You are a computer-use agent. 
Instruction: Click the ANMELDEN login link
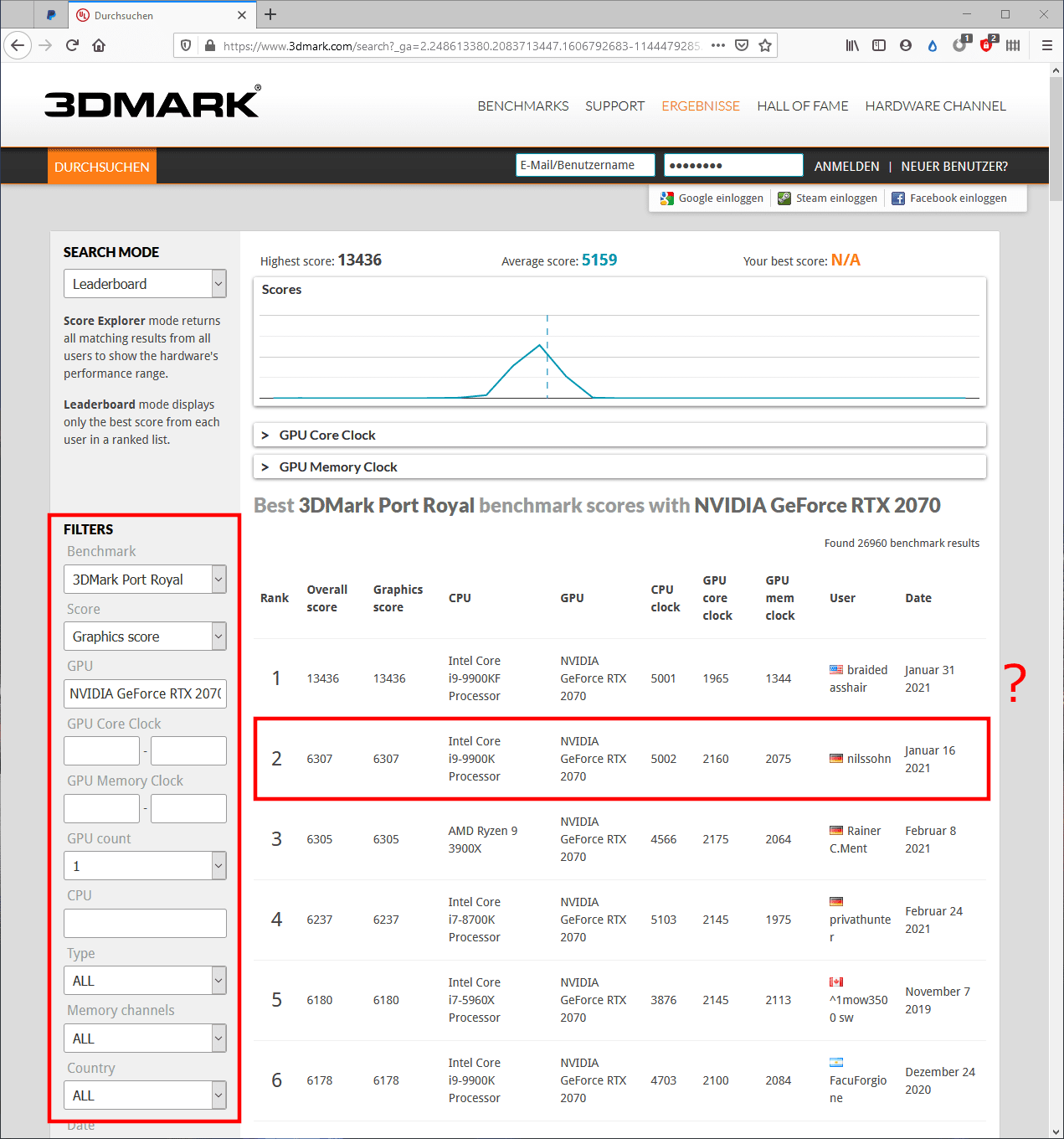(x=847, y=167)
